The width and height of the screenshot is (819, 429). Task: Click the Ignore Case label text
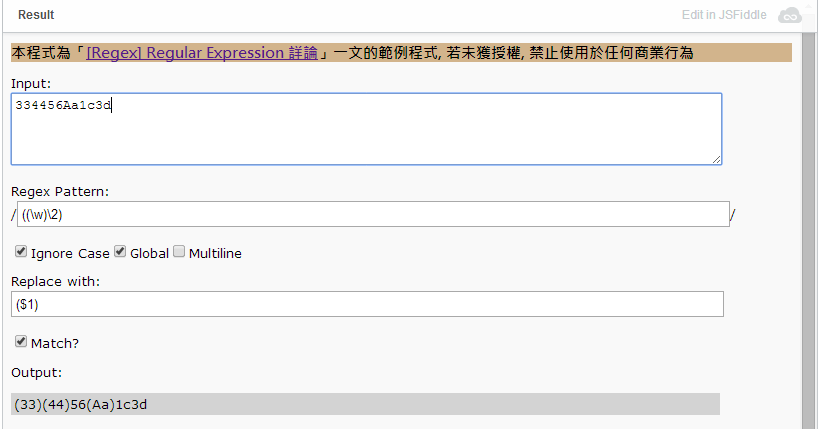pyautogui.click(x=70, y=253)
